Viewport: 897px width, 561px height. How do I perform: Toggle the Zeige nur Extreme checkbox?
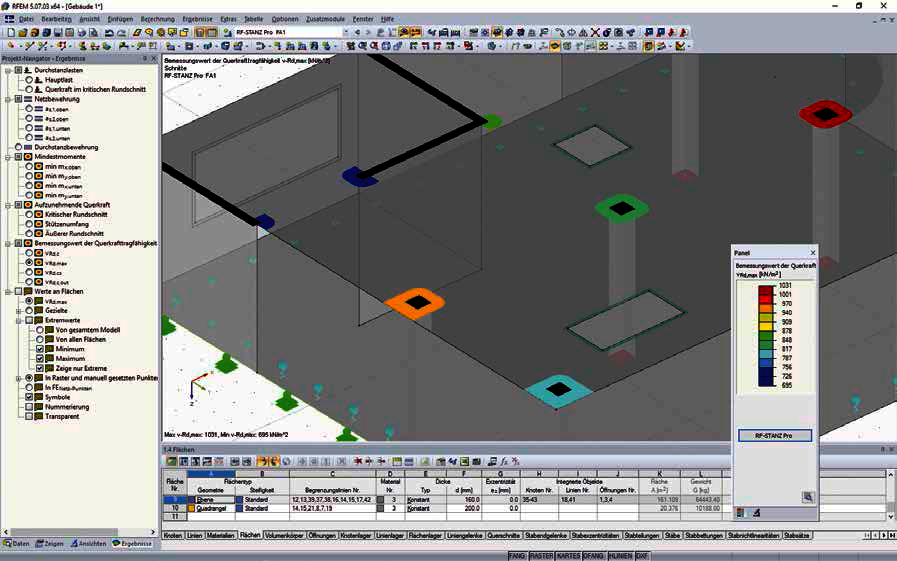click(x=39, y=368)
